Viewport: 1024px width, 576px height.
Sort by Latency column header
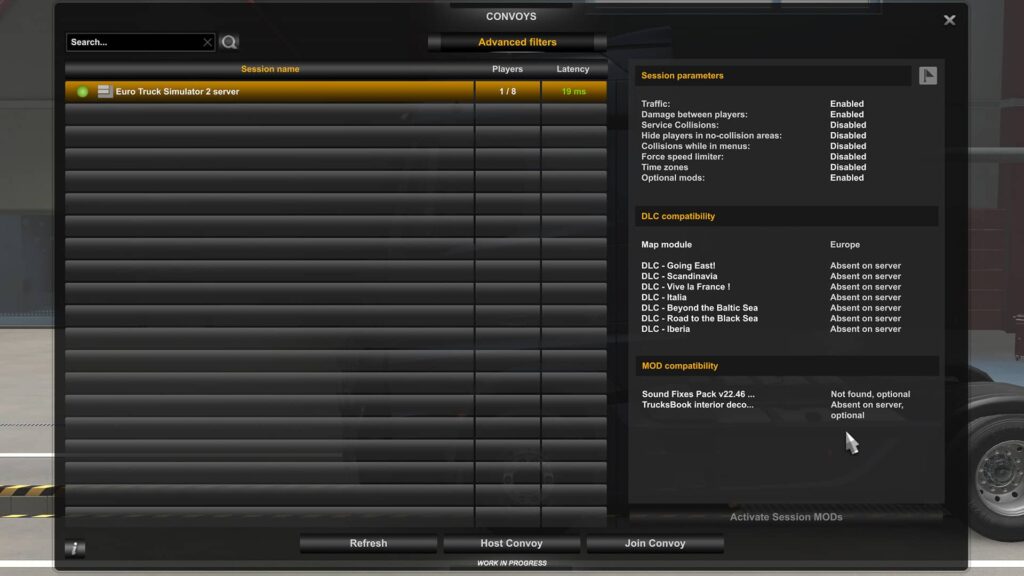click(x=573, y=69)
